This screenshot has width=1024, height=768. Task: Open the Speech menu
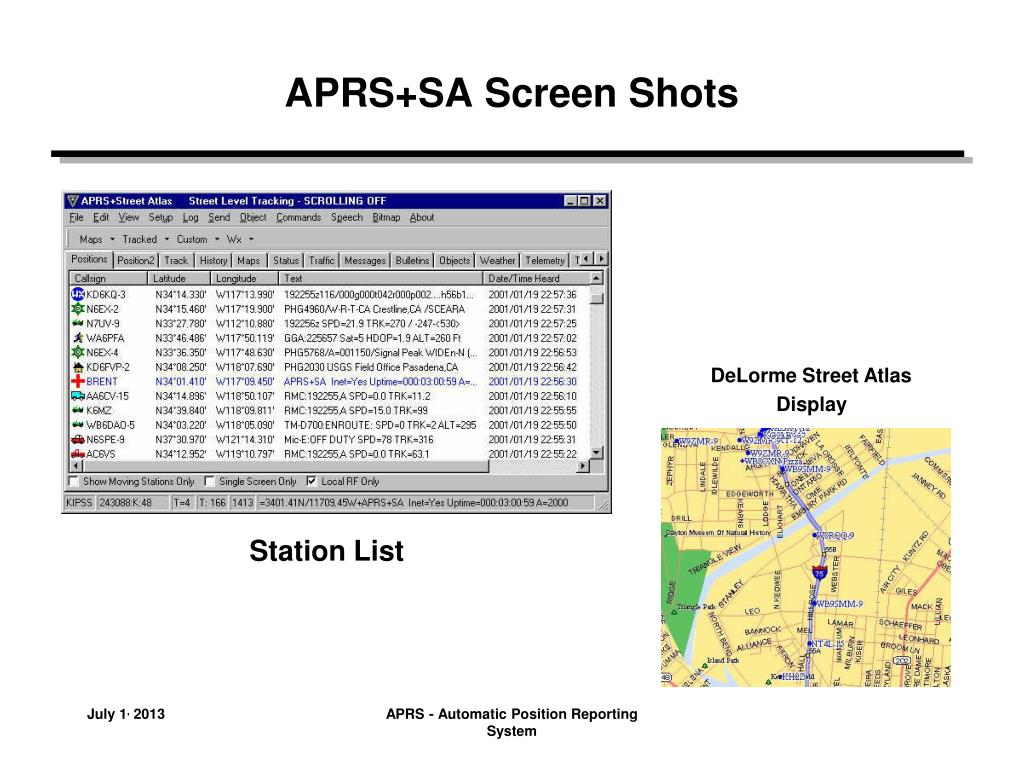[x=347, y=217]
